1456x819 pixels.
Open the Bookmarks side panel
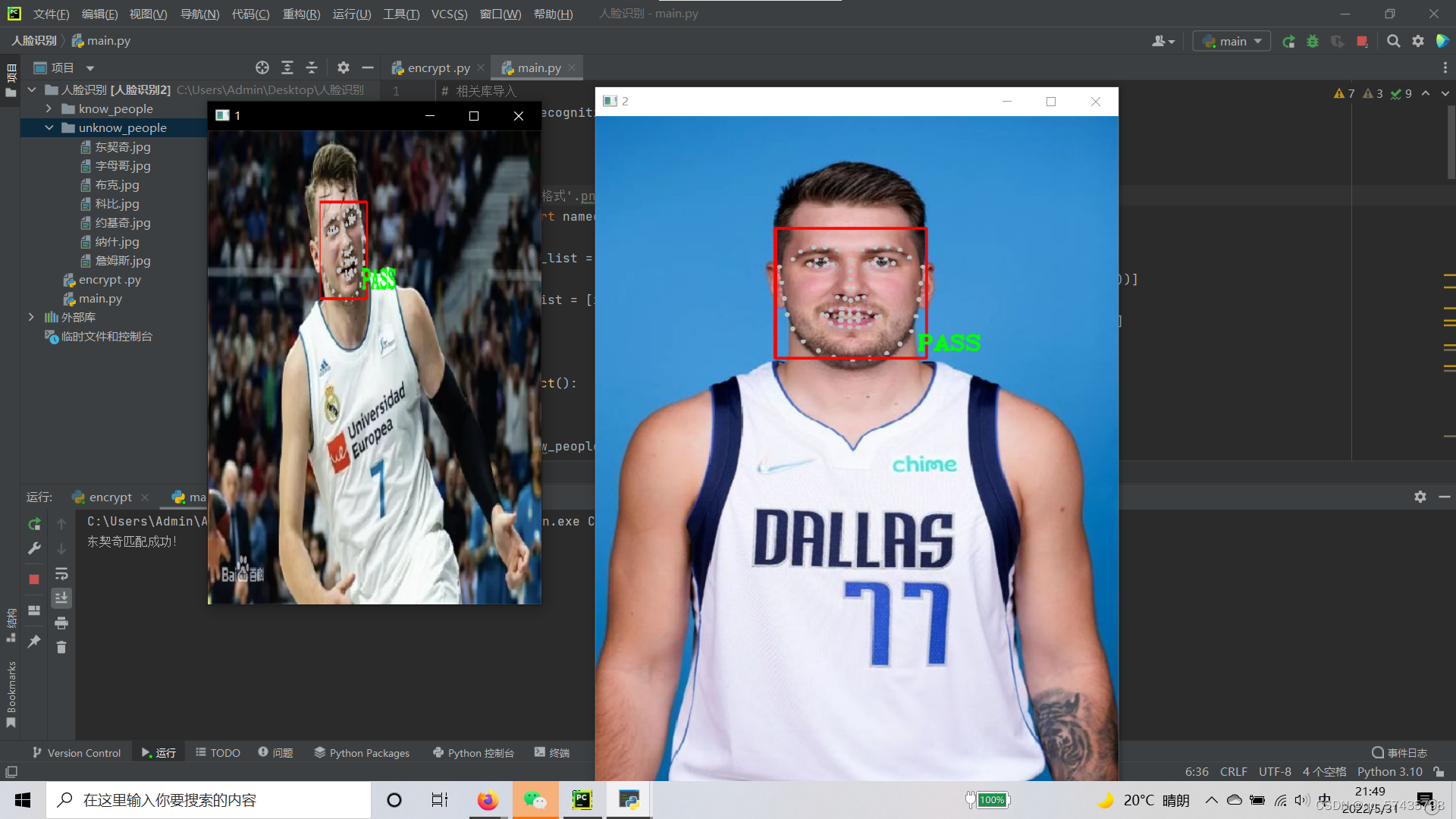(x=11, y=694)
